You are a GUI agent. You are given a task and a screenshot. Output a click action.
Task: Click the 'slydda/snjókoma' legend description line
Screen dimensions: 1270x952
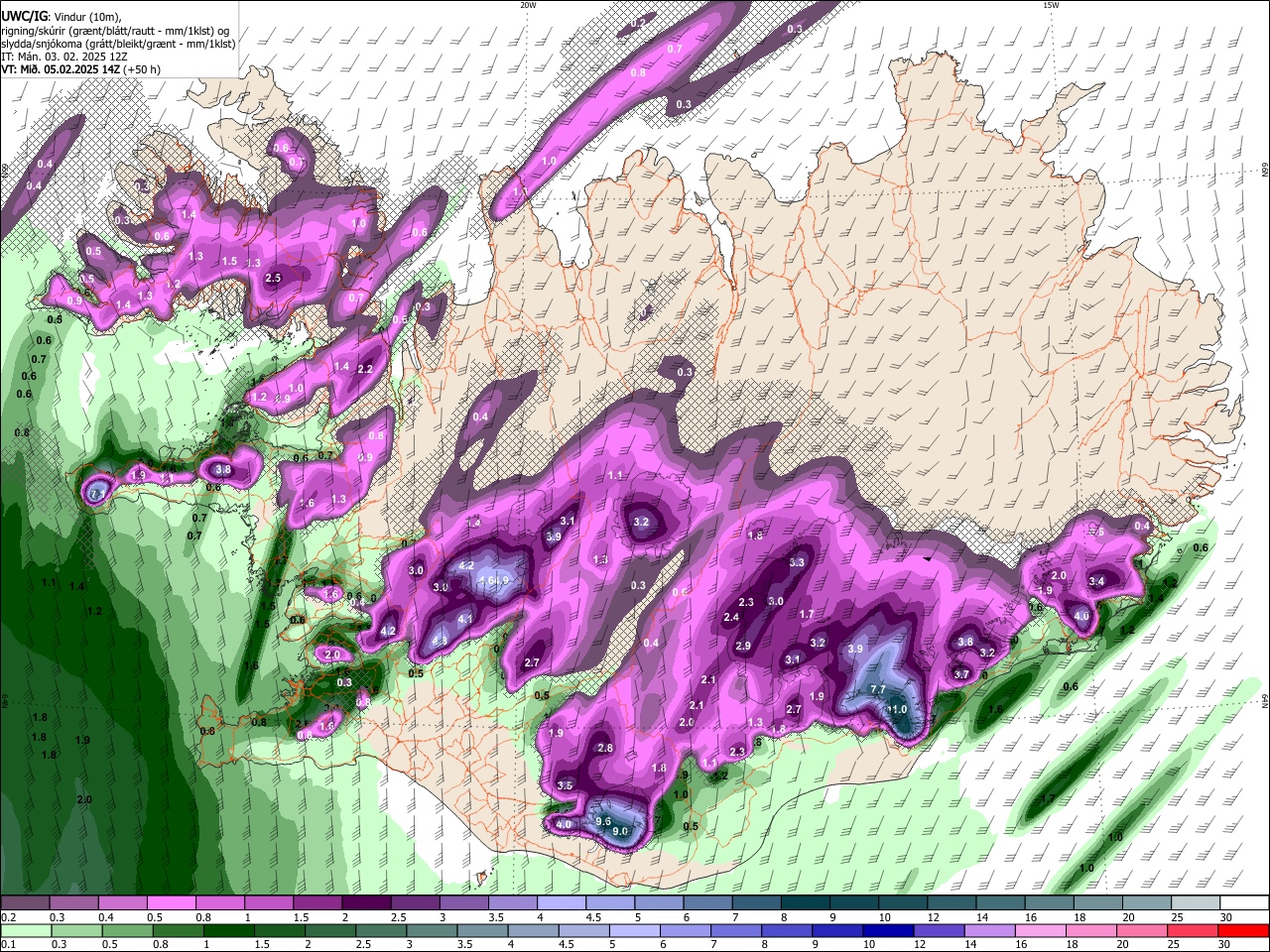pyautogui.click(x=118, y=44)
